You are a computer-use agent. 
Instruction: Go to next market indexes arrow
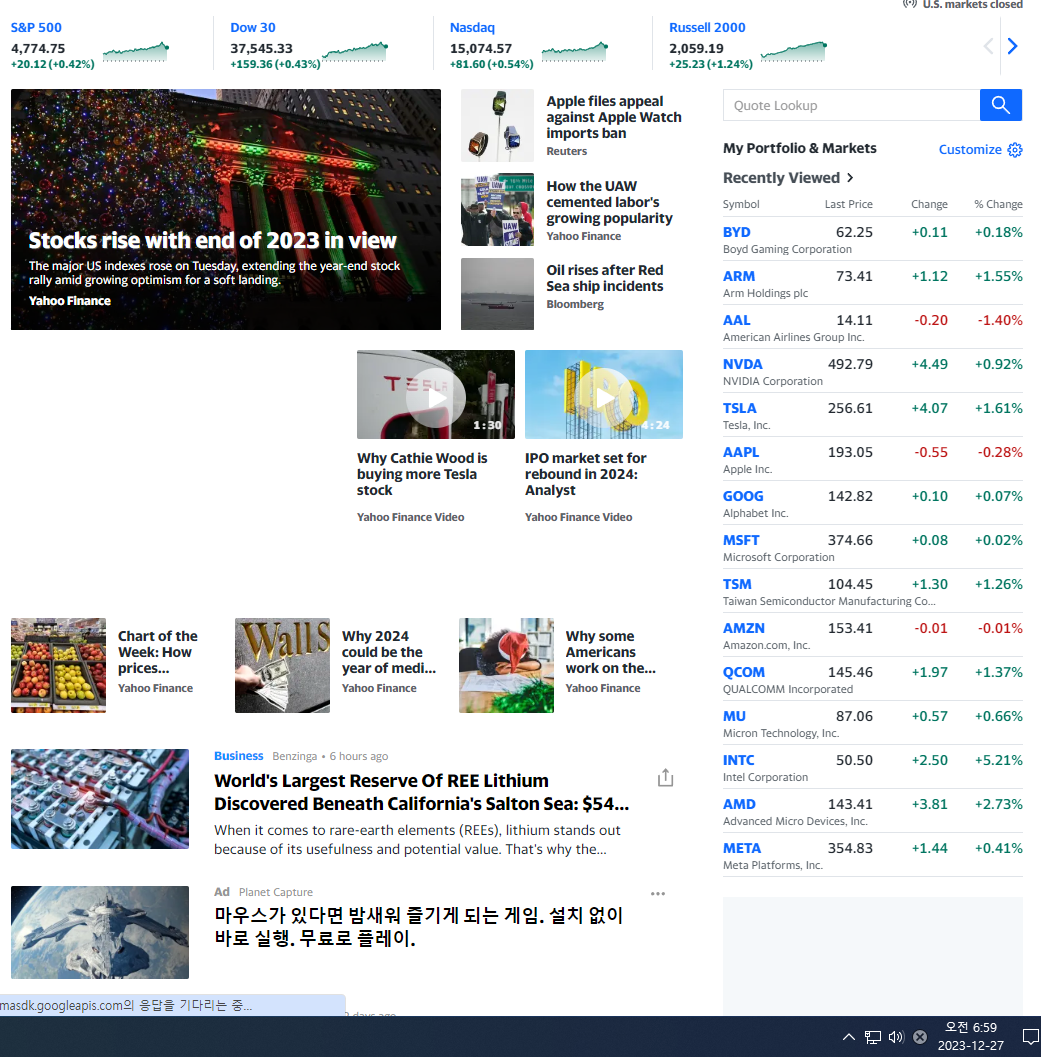(1012, 46)
